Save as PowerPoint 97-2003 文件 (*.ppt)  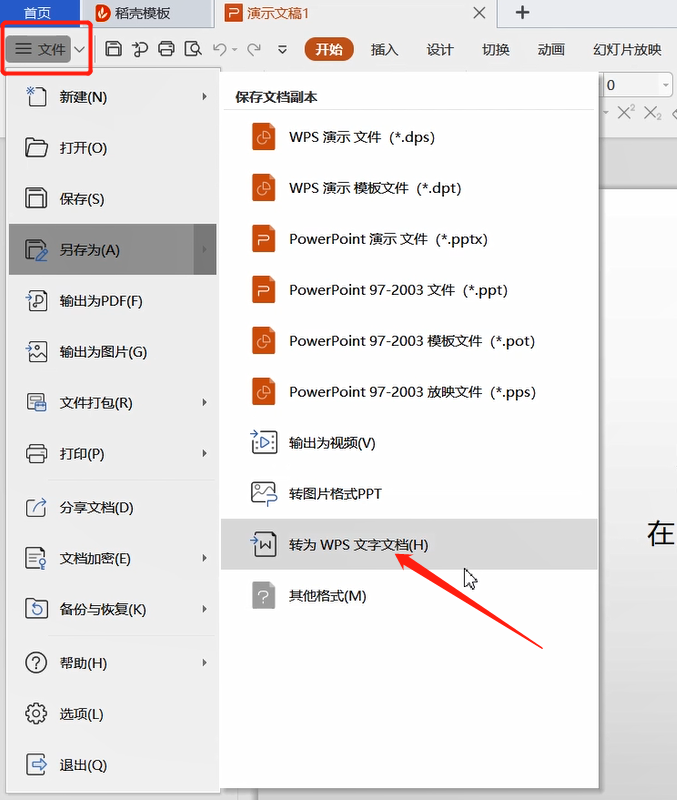[409, 290]
